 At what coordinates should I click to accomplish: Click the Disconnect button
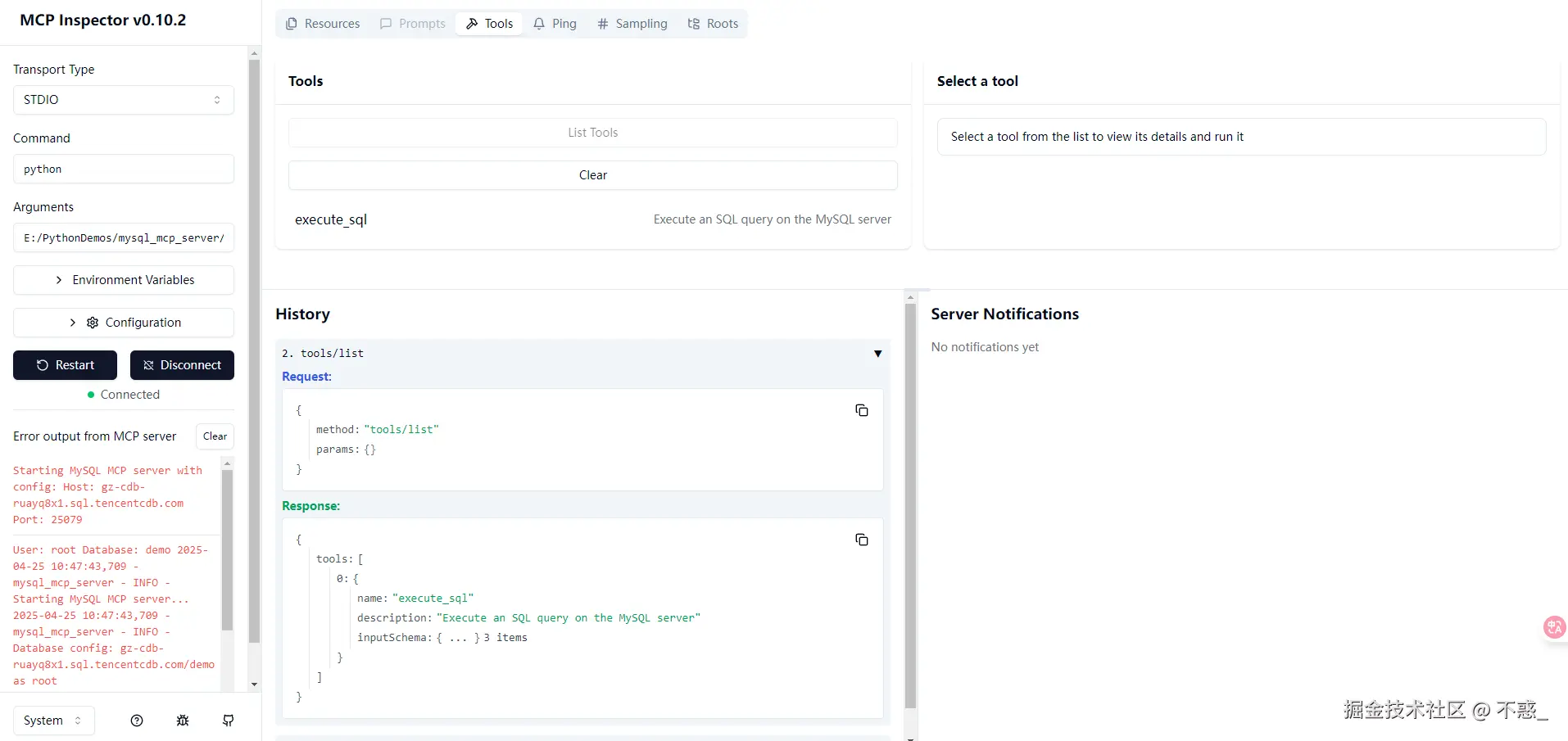182,365
